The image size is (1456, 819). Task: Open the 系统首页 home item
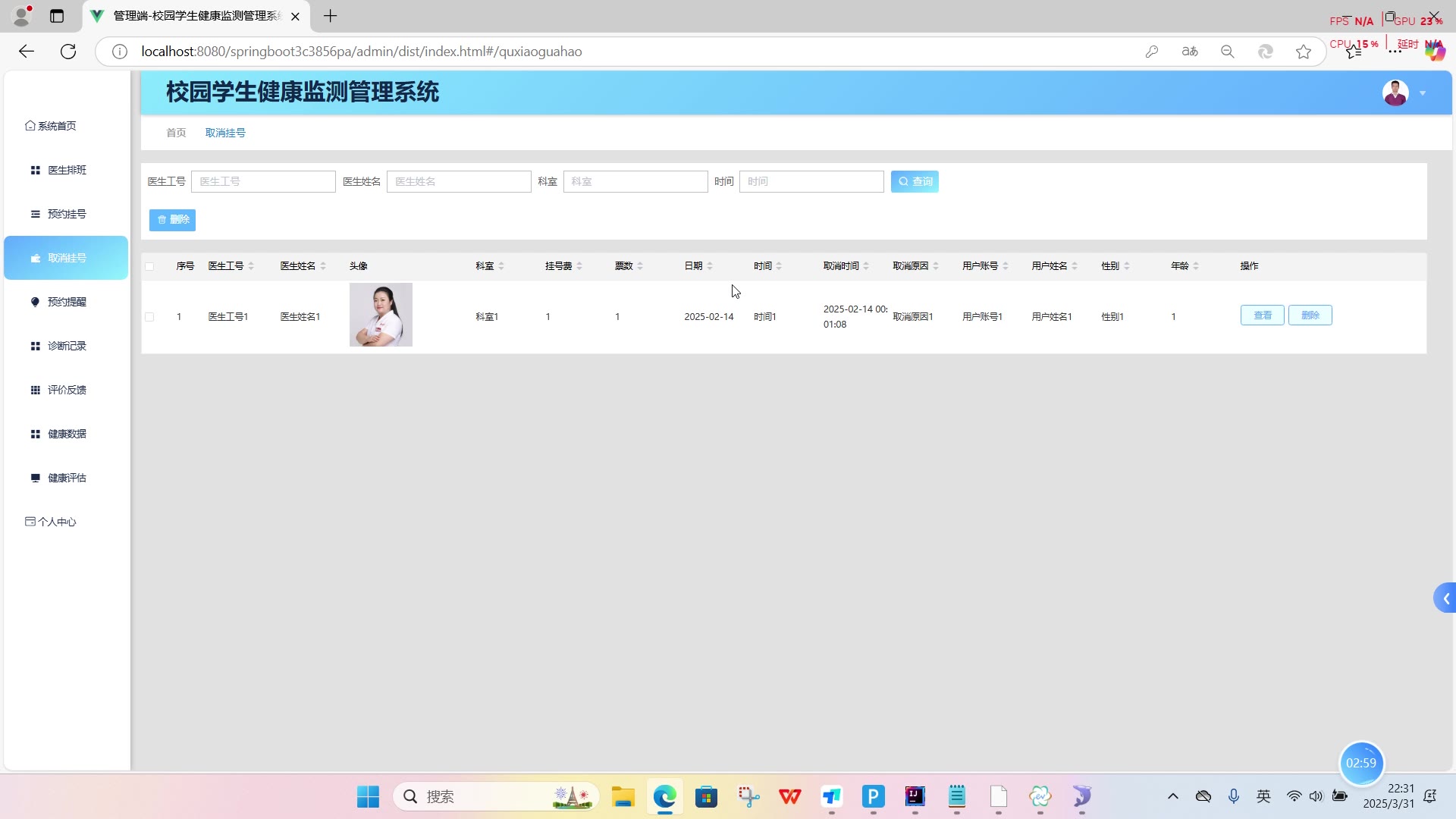click(x=57, y=126)
